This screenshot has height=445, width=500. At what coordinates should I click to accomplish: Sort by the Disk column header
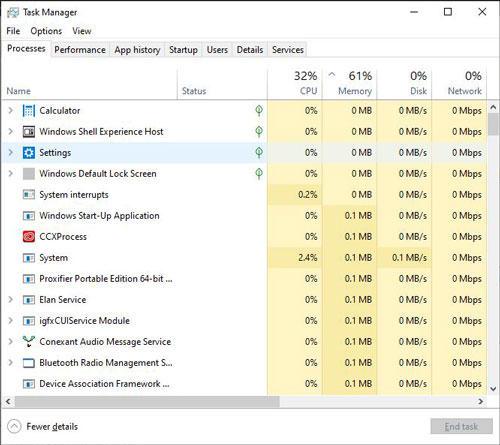(404, 84)
